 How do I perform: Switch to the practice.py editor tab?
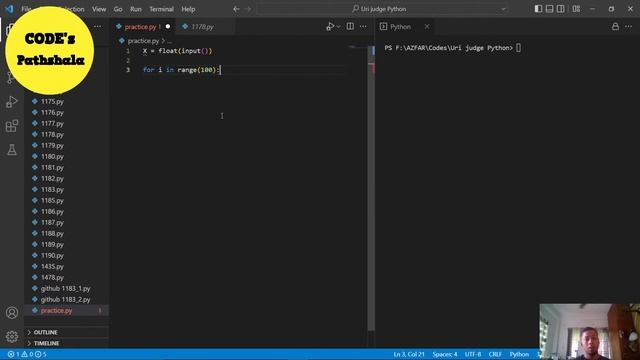143,27
